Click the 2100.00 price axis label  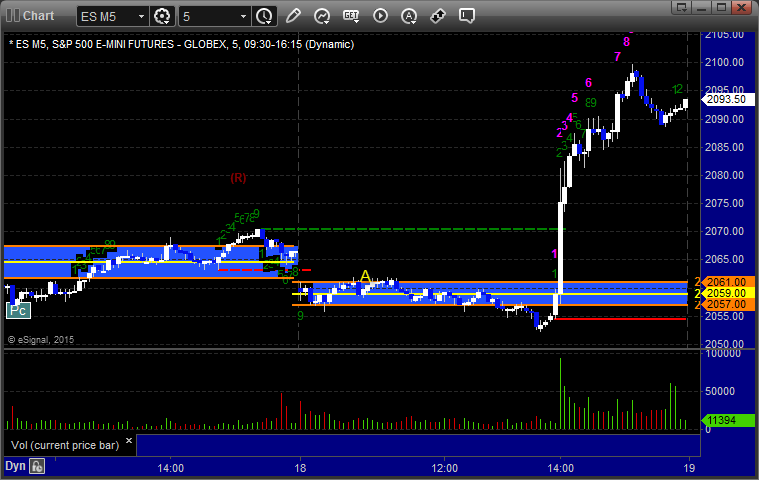coord(725,62)
